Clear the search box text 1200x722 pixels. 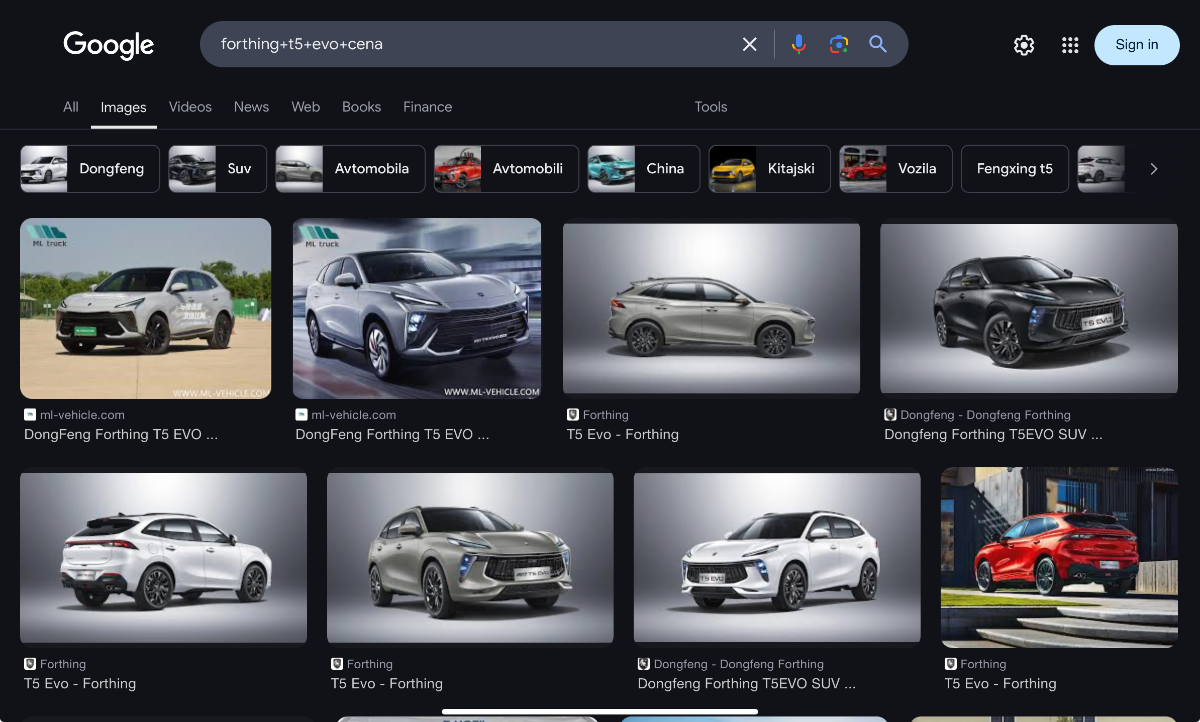click(x=749, y=44)
